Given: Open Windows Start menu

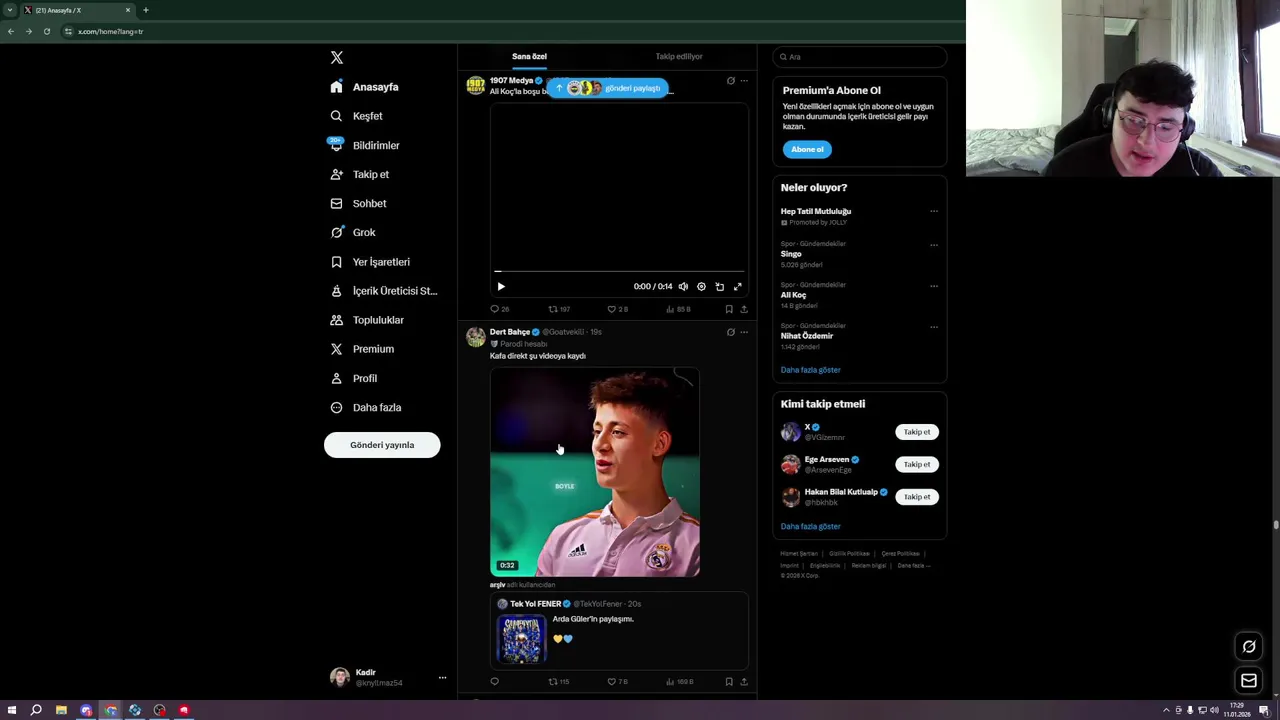Looking at the screenshot, I should coord(12,710).
